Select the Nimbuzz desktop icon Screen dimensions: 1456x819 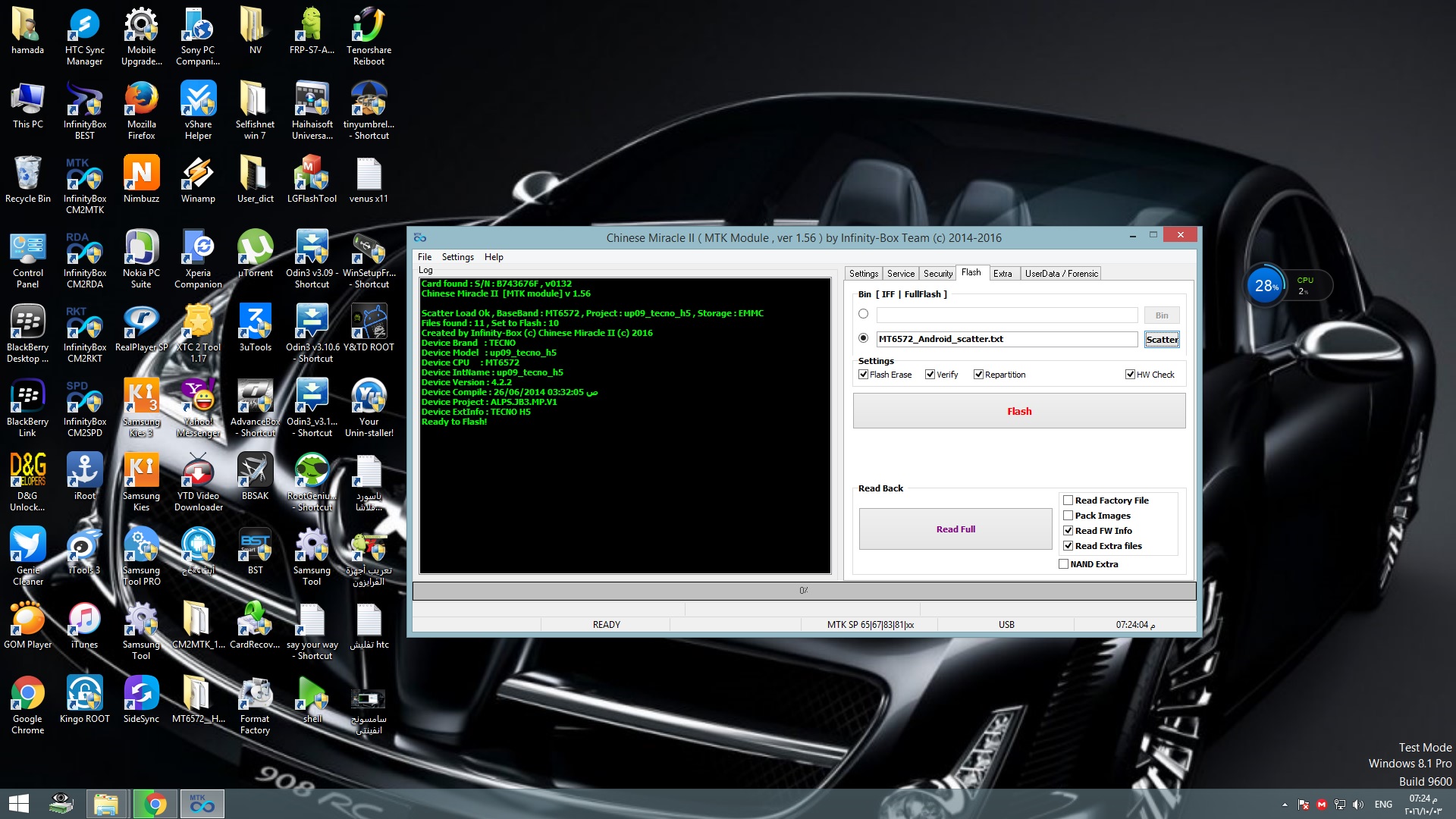[x=141, y=180]
